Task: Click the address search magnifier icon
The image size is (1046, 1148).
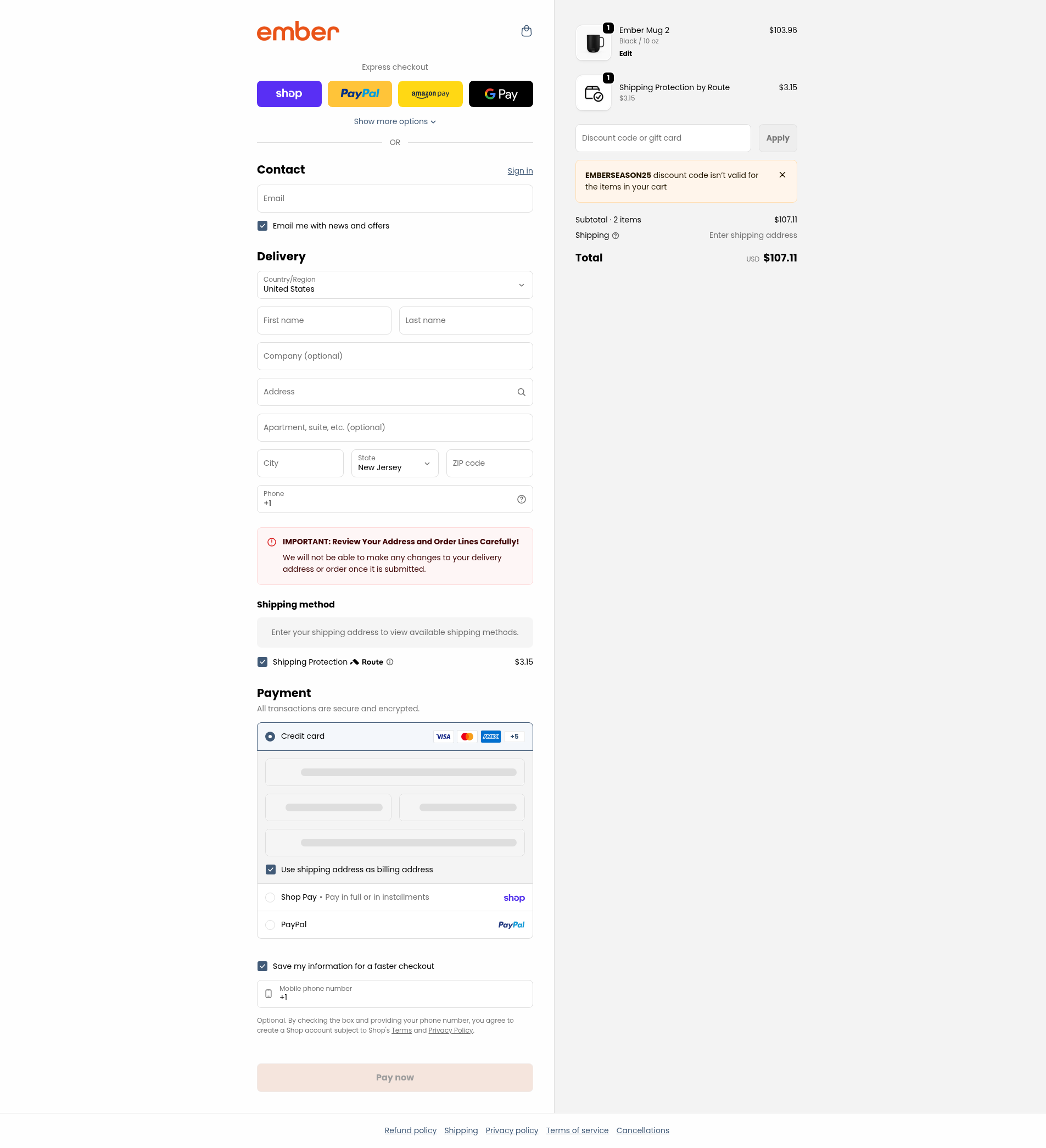Action: pos(521,392)
